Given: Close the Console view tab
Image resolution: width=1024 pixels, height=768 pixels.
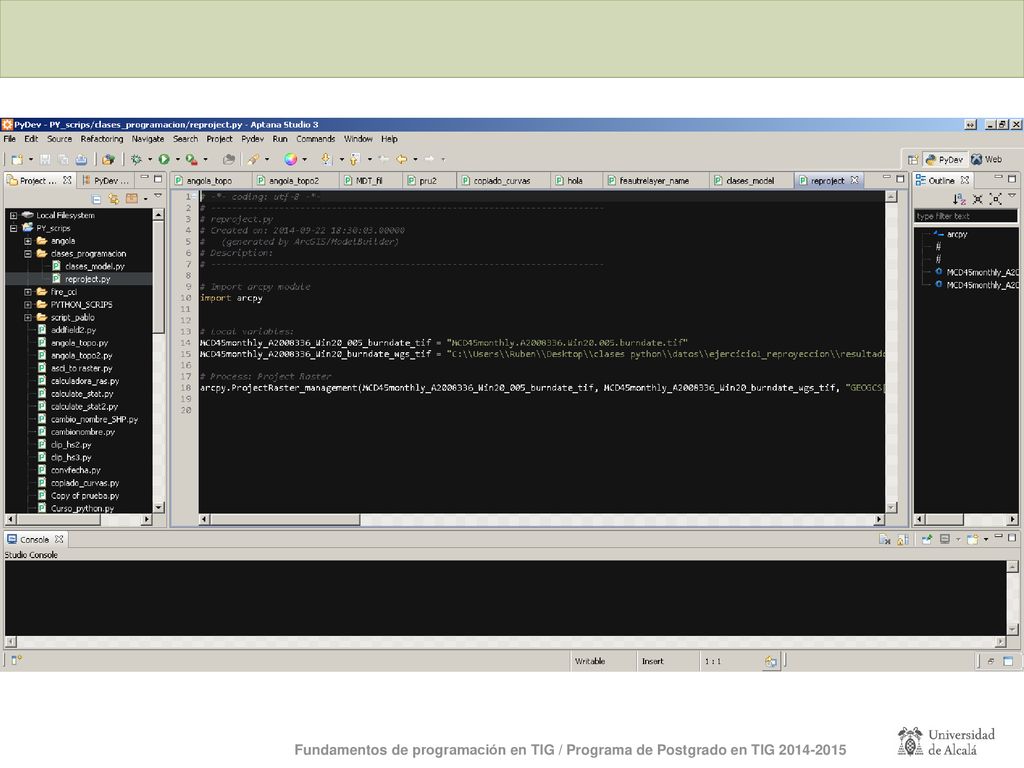Looking at the screenshot, I should click(59, 539).
